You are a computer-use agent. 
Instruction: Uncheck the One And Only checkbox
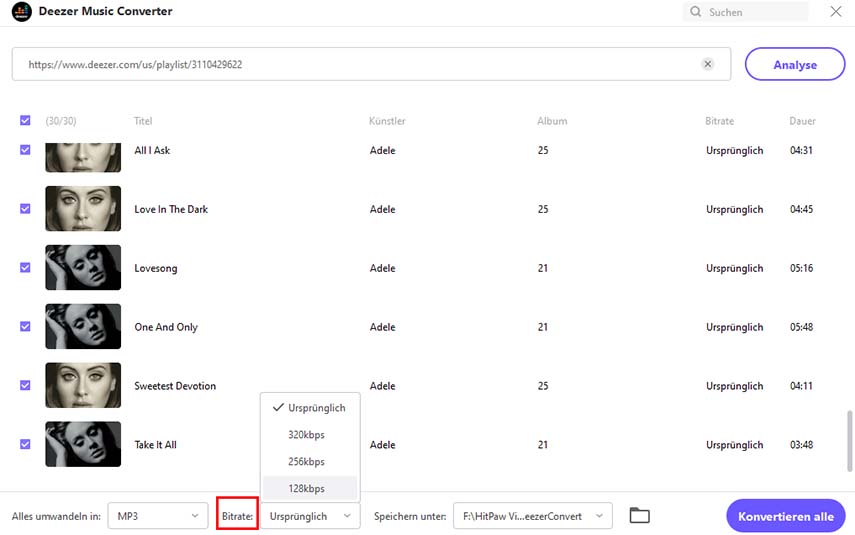click(x=25, y=326)
